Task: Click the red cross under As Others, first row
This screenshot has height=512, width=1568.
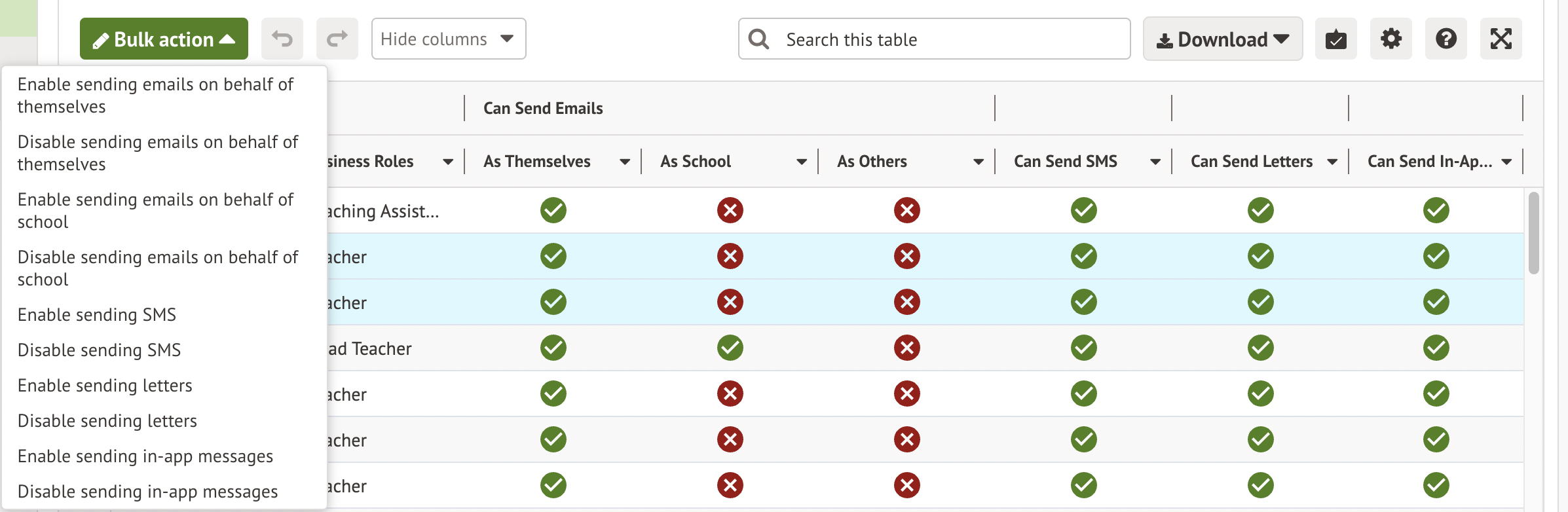Action: (x=906, y=210)
